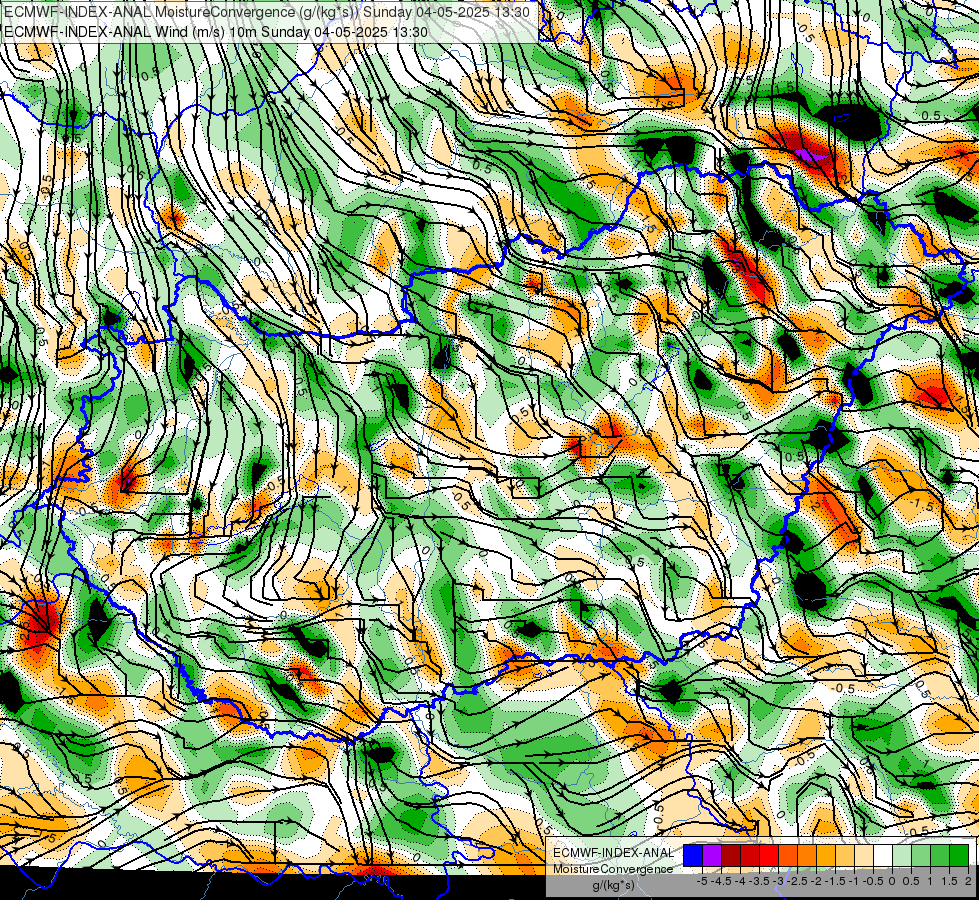Image resolution: width=979 pixels, height=900 pixels.
Task: Click the legend tick value -3.5
Action: [x=759, y=881]
